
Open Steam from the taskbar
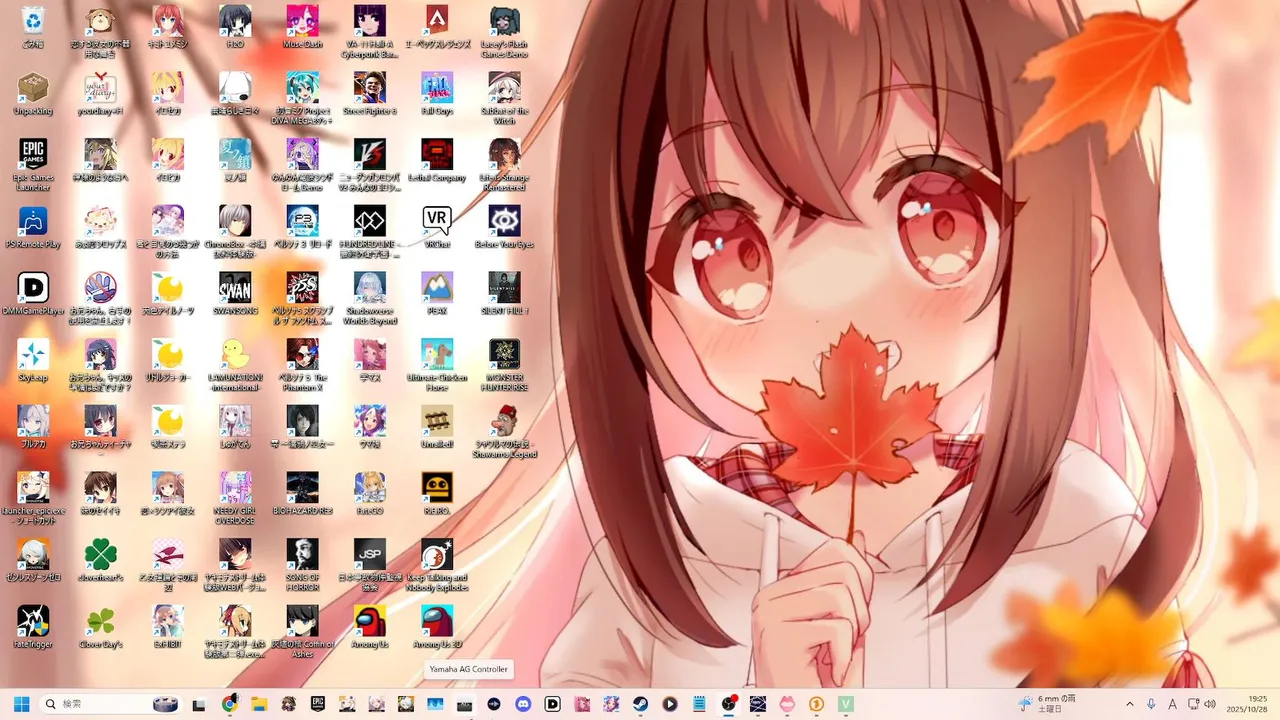coord(640,704)
